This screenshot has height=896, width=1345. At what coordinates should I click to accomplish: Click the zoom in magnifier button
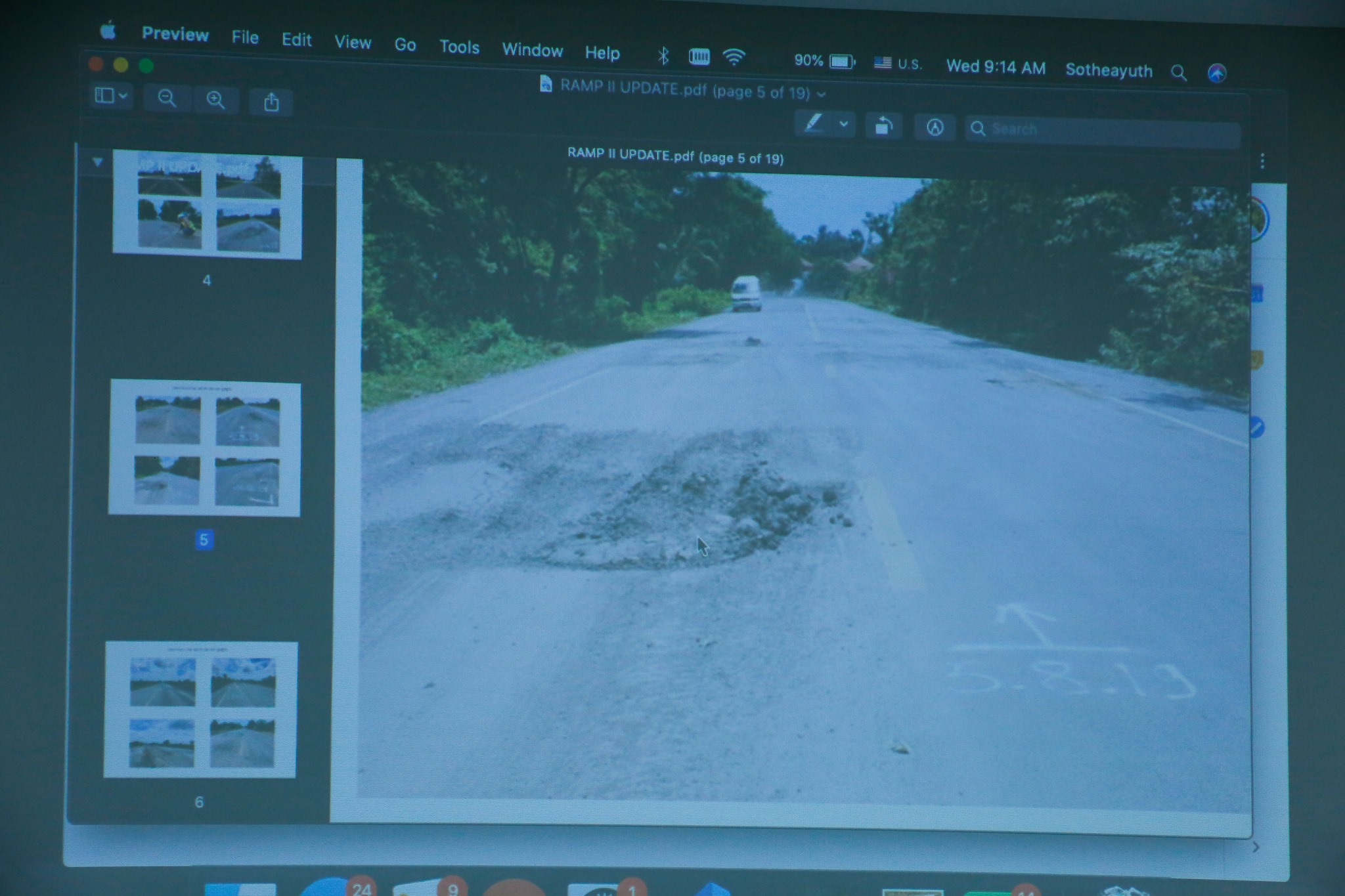pyautogui.click(x=215, y=100)
